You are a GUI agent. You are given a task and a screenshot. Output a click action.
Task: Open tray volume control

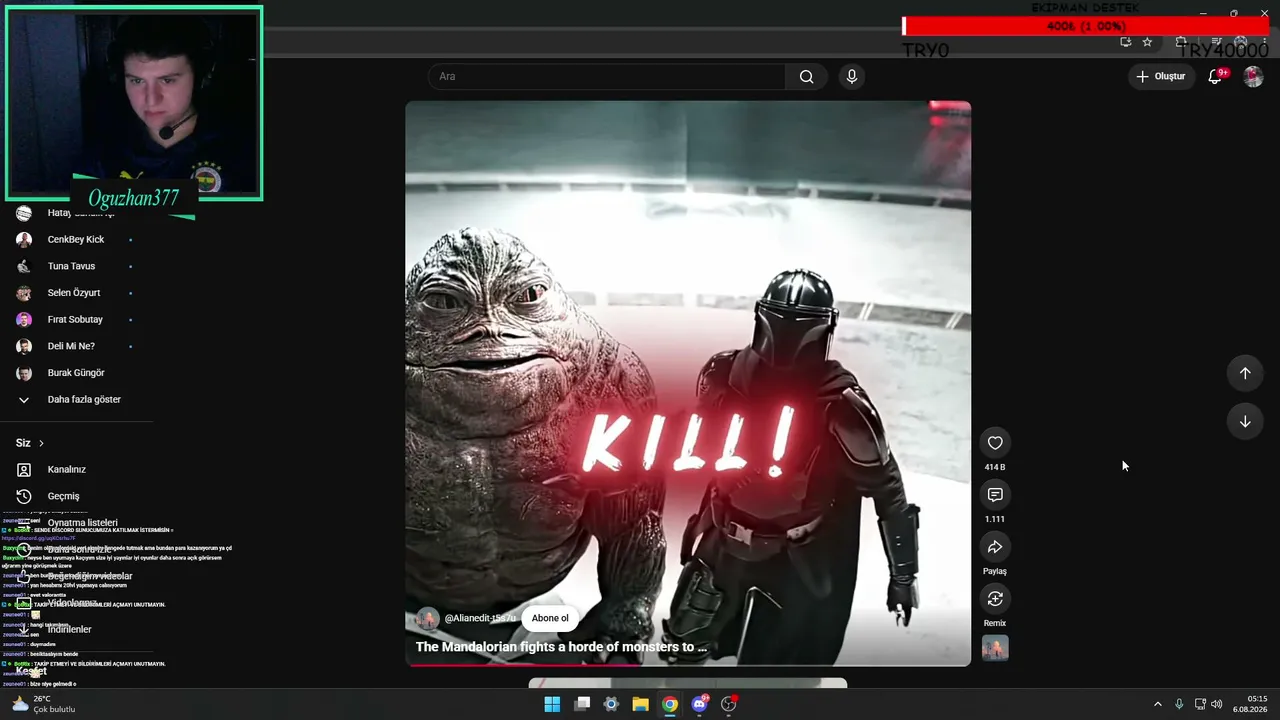tap(1217, 704)
